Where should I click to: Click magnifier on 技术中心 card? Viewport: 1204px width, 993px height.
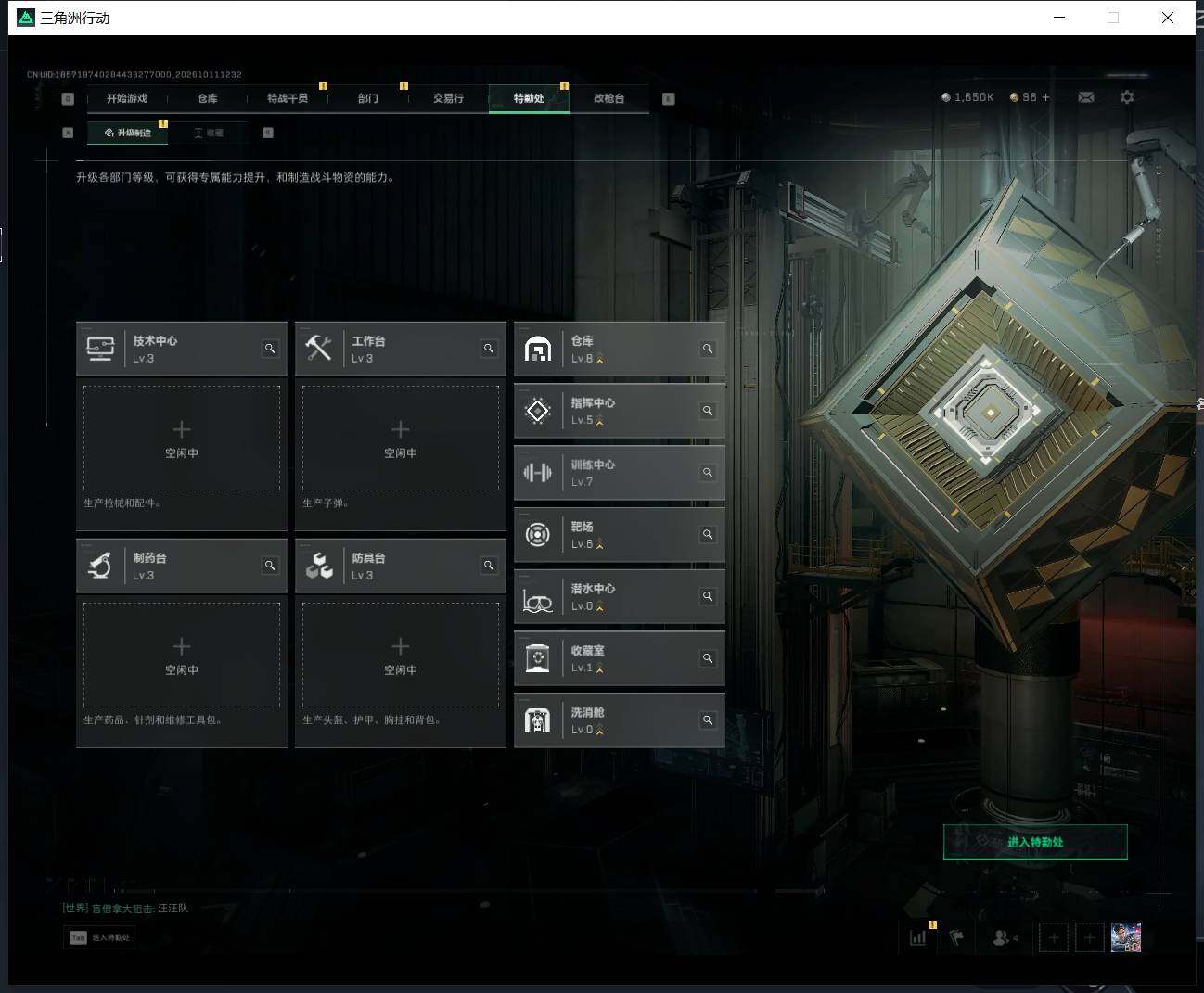[270, 349]
